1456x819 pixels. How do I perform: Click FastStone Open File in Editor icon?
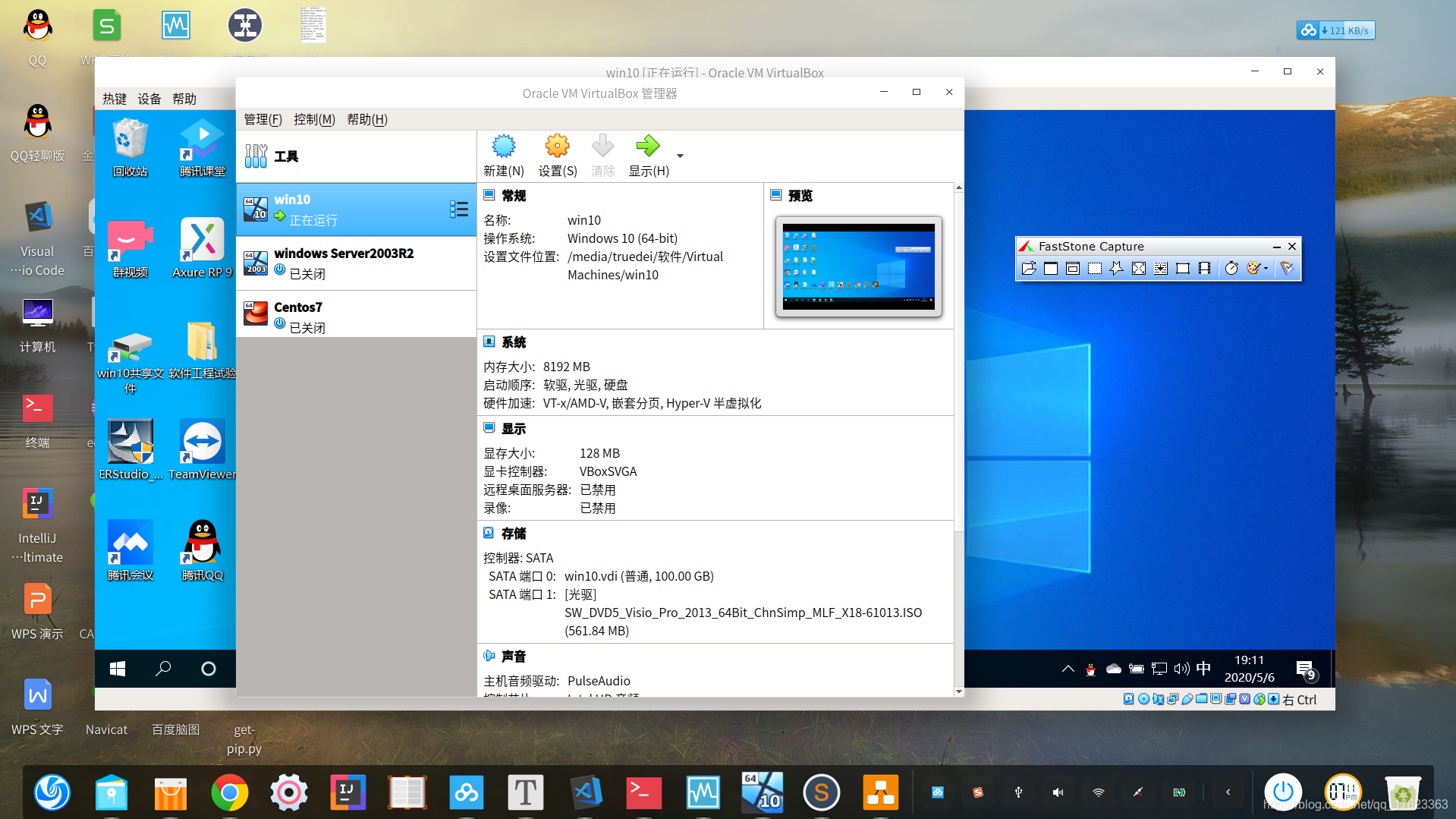point(1029,268)
